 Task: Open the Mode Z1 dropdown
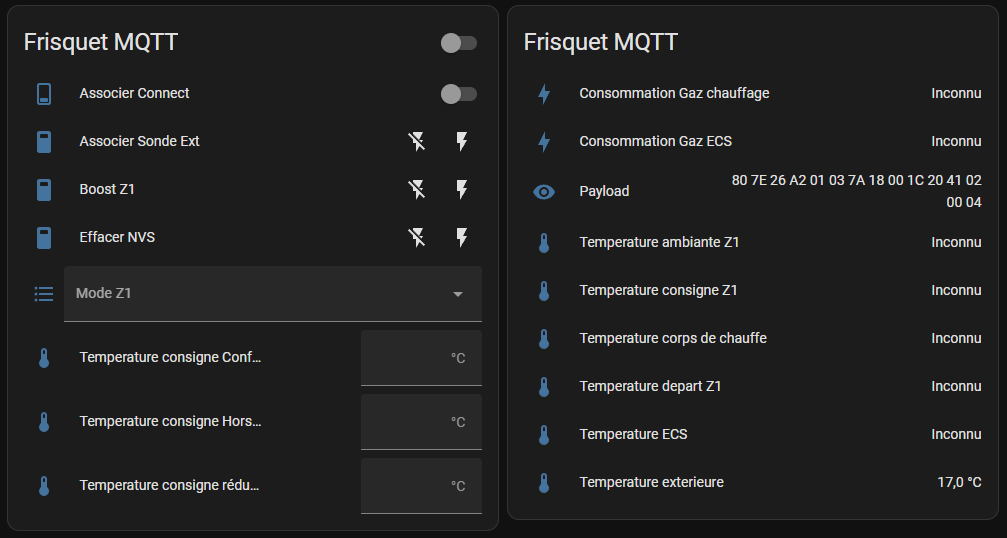260,294
